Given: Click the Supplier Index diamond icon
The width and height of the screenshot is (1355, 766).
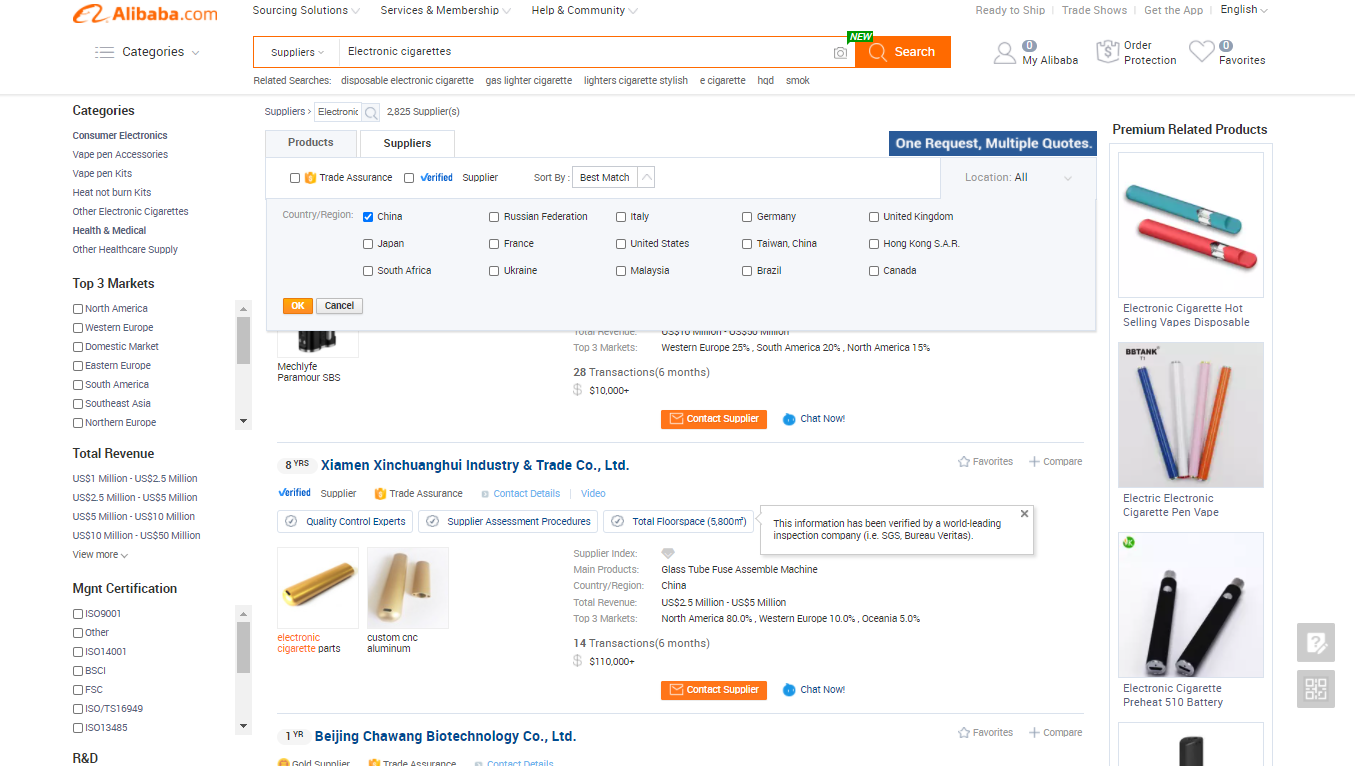Looking at the screenshot, I should click(x=668, y=553).
